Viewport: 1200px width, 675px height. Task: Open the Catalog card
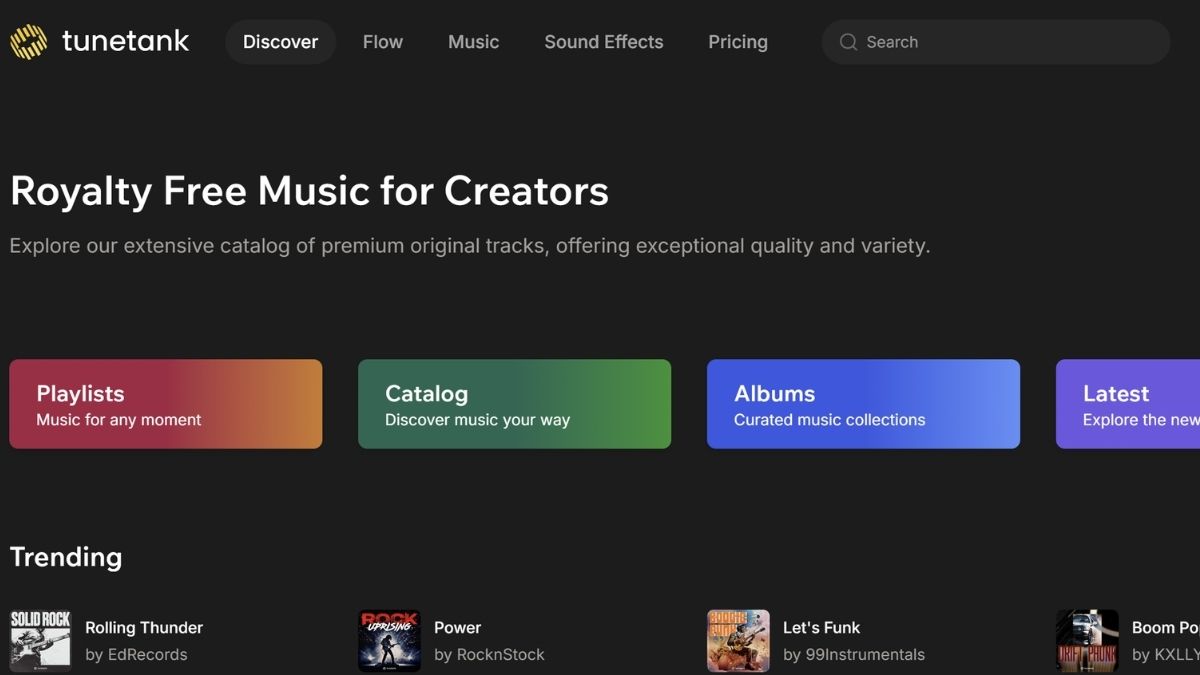point(514,404)
